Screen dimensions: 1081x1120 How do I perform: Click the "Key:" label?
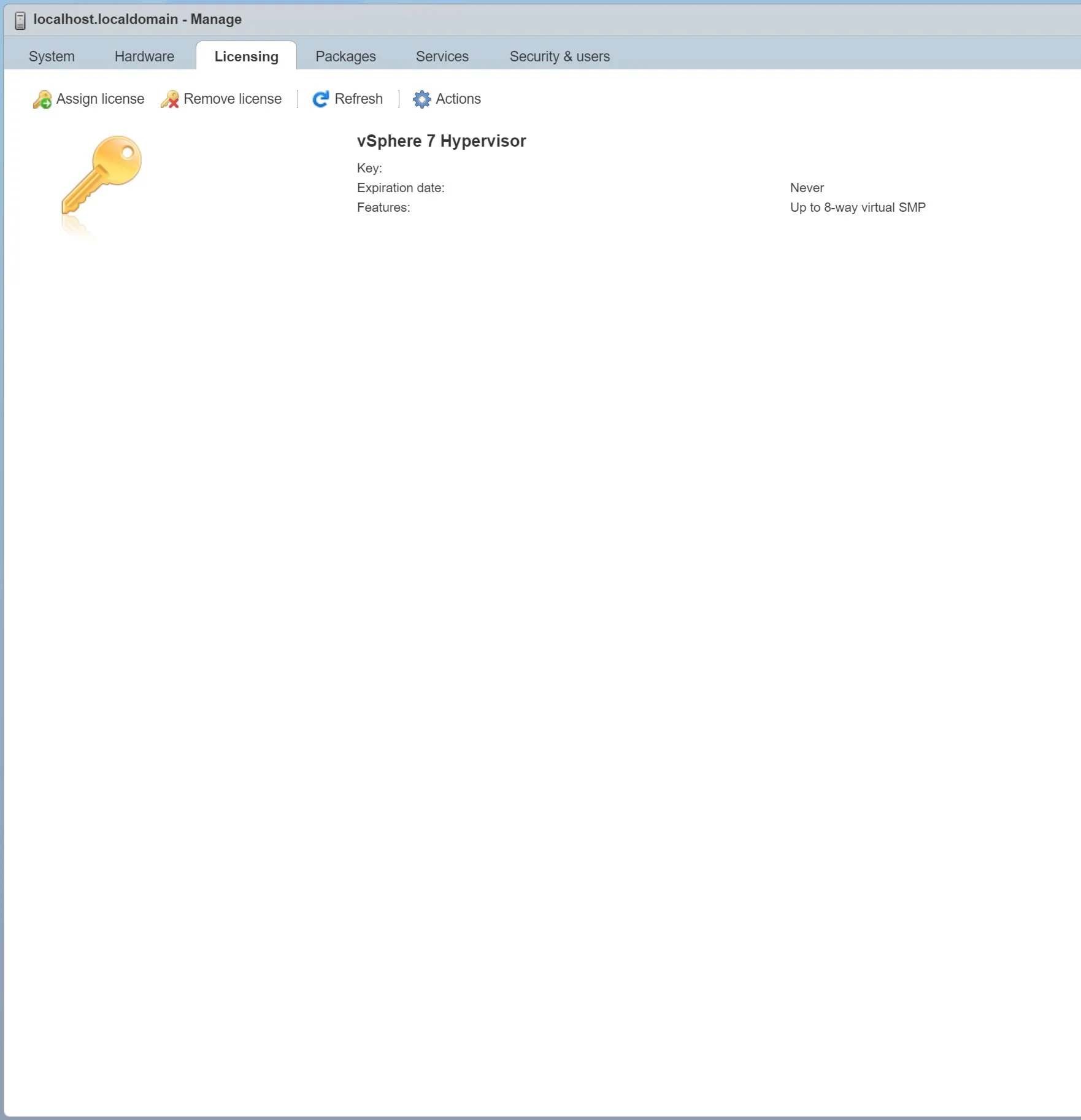(x=369, y=168)
